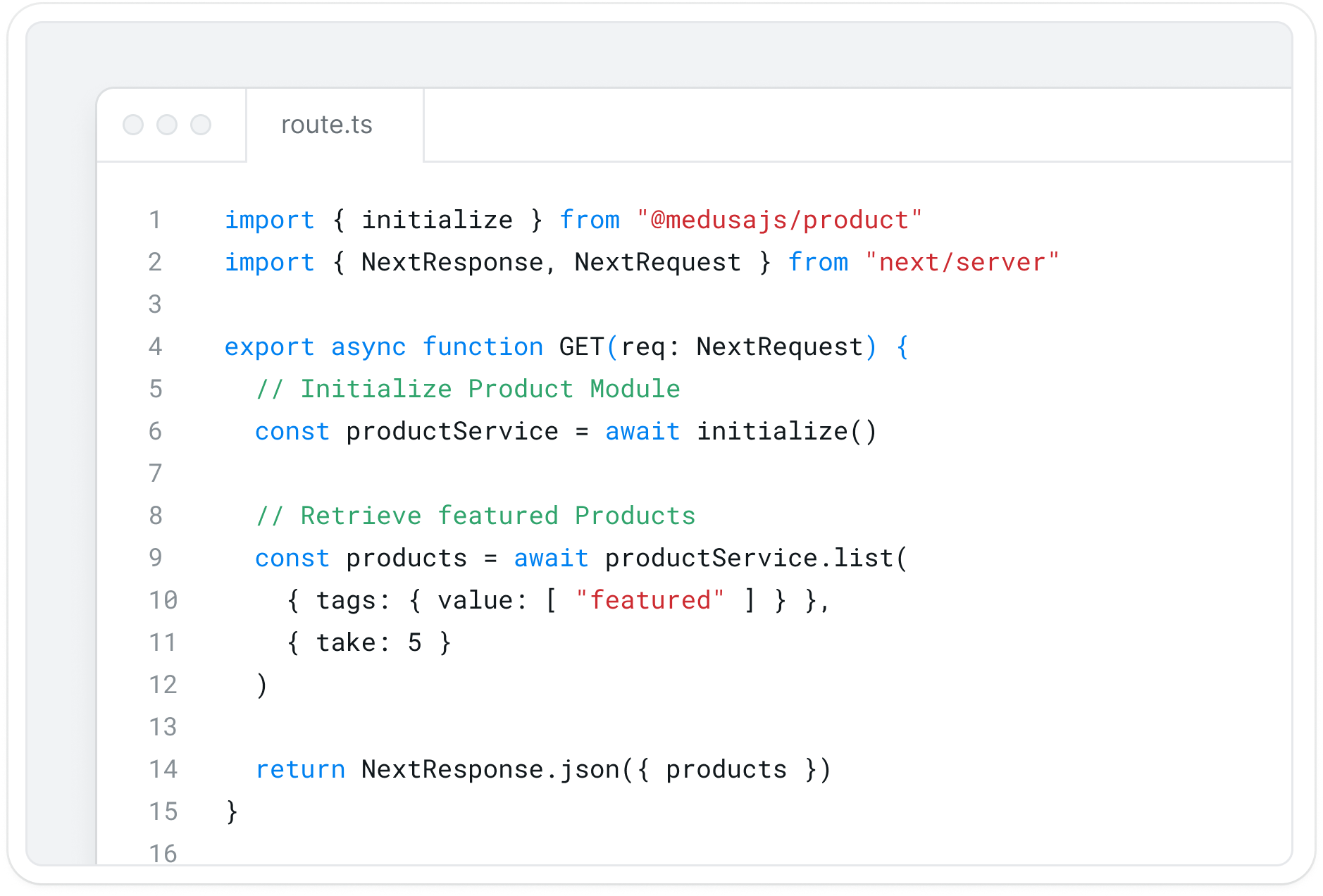Screen dimensions: 1323x896
Task: Click line number 10 in the gutter
Action: (x=163, y=600)
